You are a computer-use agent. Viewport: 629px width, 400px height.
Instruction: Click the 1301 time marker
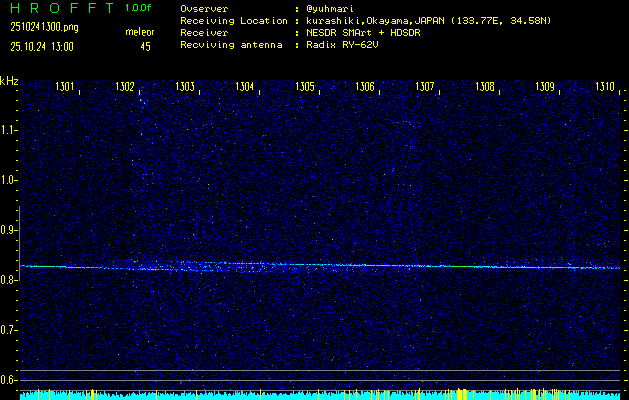(x=65, y=87)
